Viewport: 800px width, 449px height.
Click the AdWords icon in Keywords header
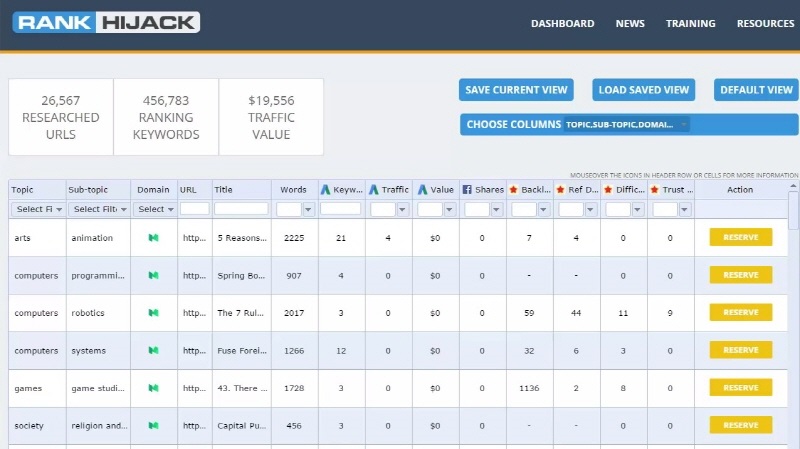[325, 190]
